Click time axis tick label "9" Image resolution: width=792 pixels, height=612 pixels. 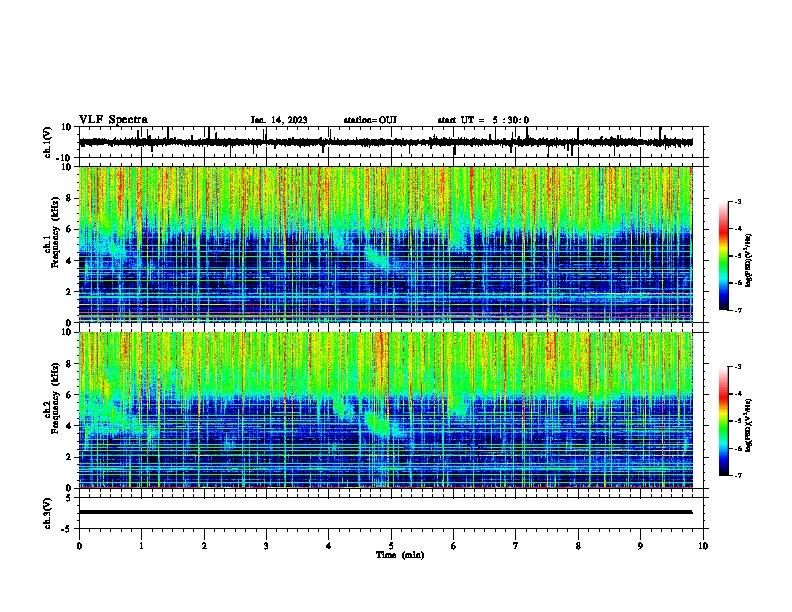tap(640, 546)
